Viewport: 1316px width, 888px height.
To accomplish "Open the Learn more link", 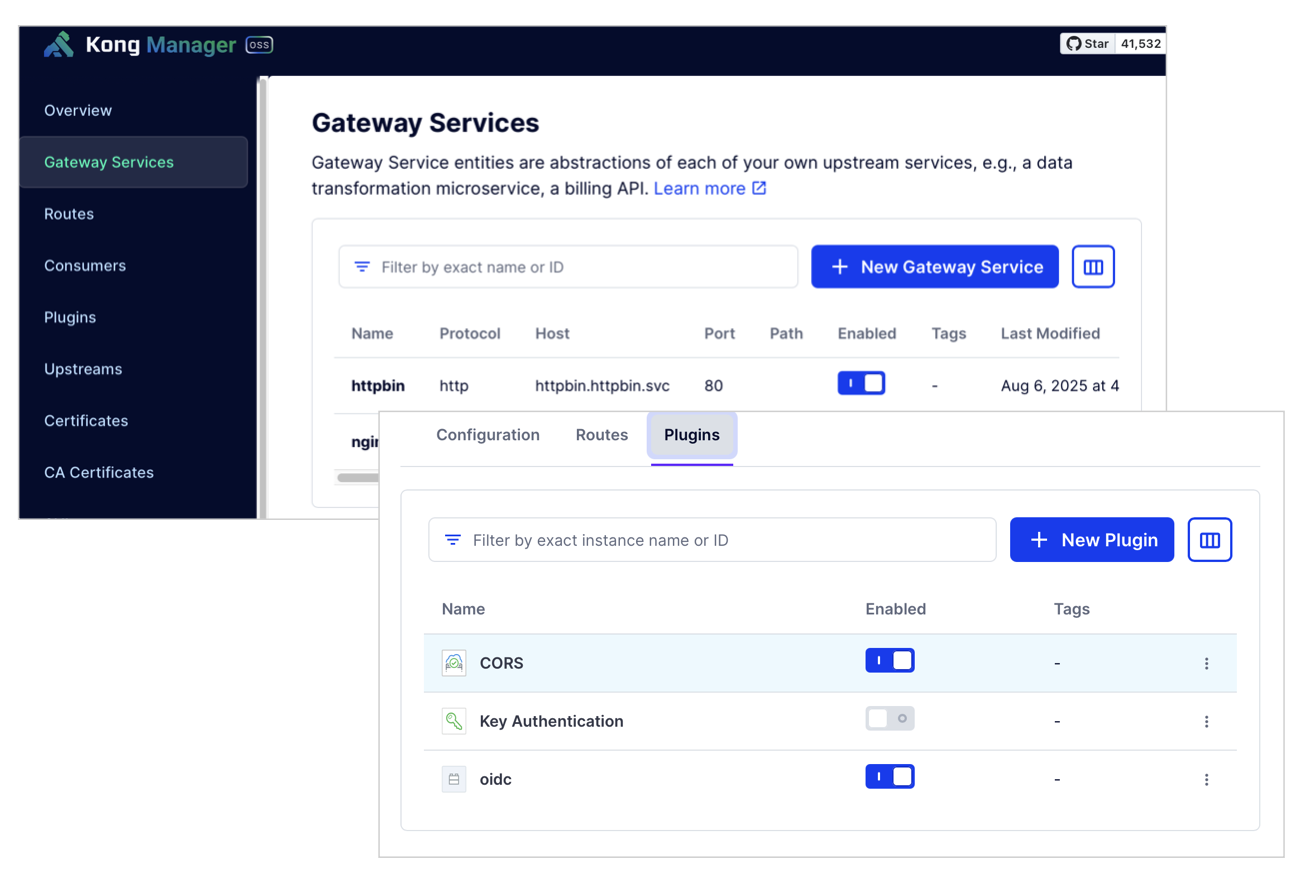I will coord(701,188).
